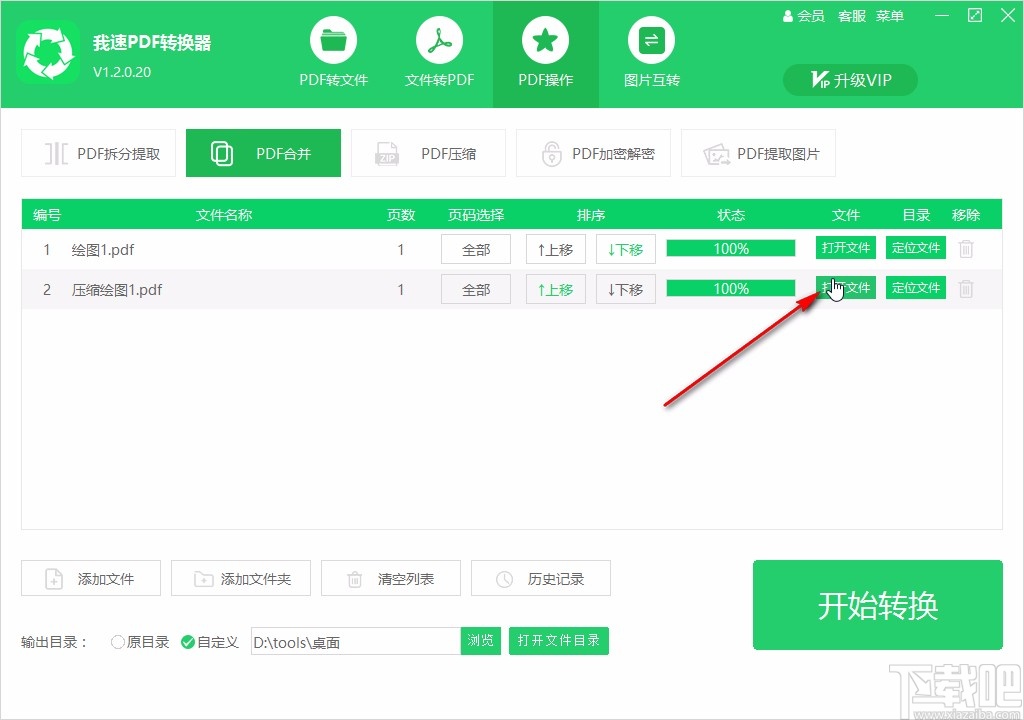Remove 绘图1.pdf using its trash icon

click(965, 248)
